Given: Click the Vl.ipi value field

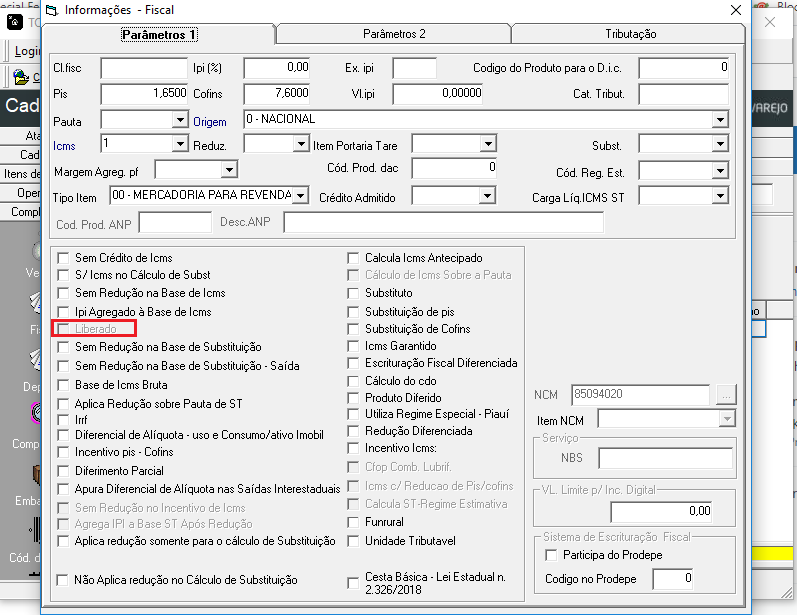Looking at the screenshot, I should [x=437, y=94].
